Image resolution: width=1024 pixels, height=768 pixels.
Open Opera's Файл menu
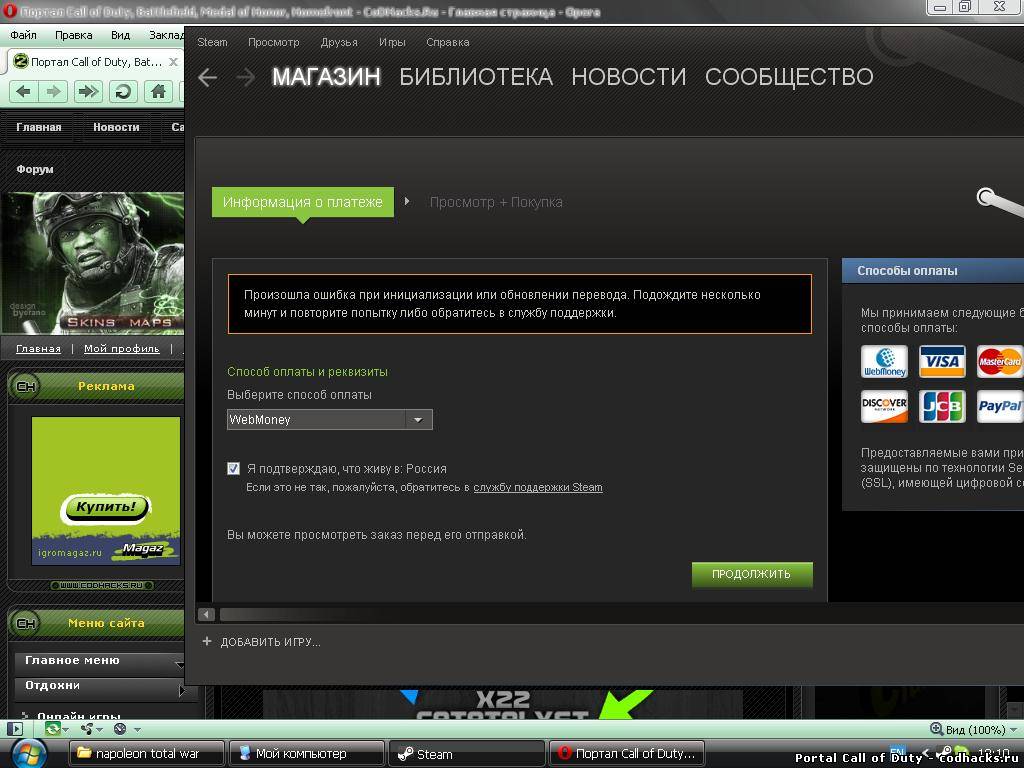tap(24, 35)
